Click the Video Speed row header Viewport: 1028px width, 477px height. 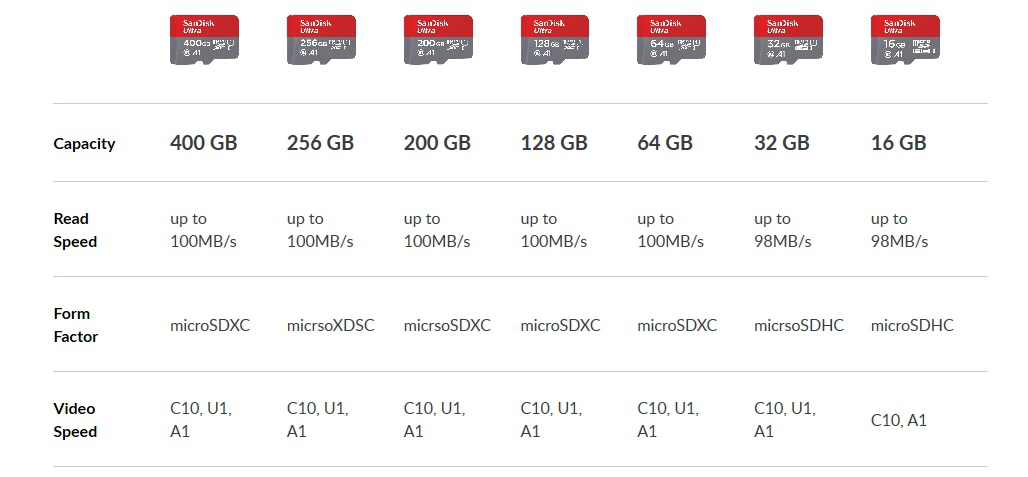coord(75,420)
